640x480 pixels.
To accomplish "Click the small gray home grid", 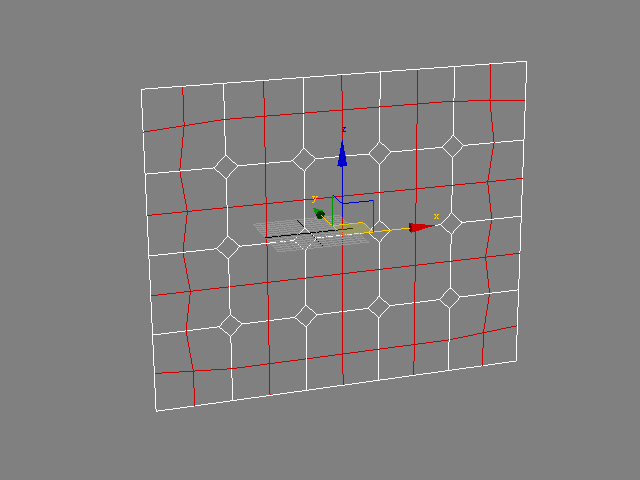I will pyautogui.click(x=290, y=232).
